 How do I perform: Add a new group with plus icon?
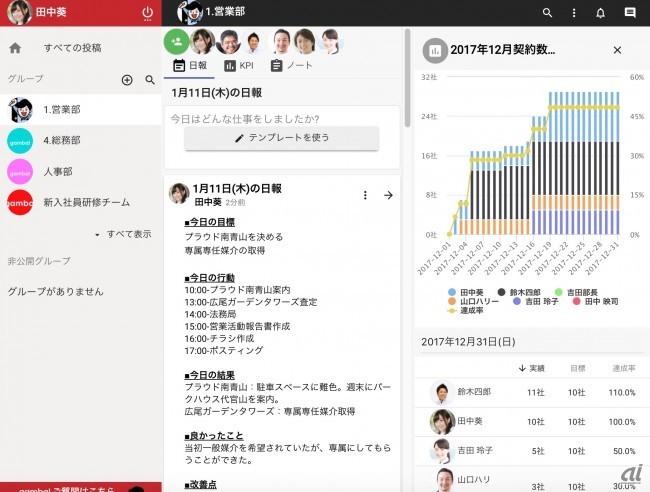(x=127, y=80)
